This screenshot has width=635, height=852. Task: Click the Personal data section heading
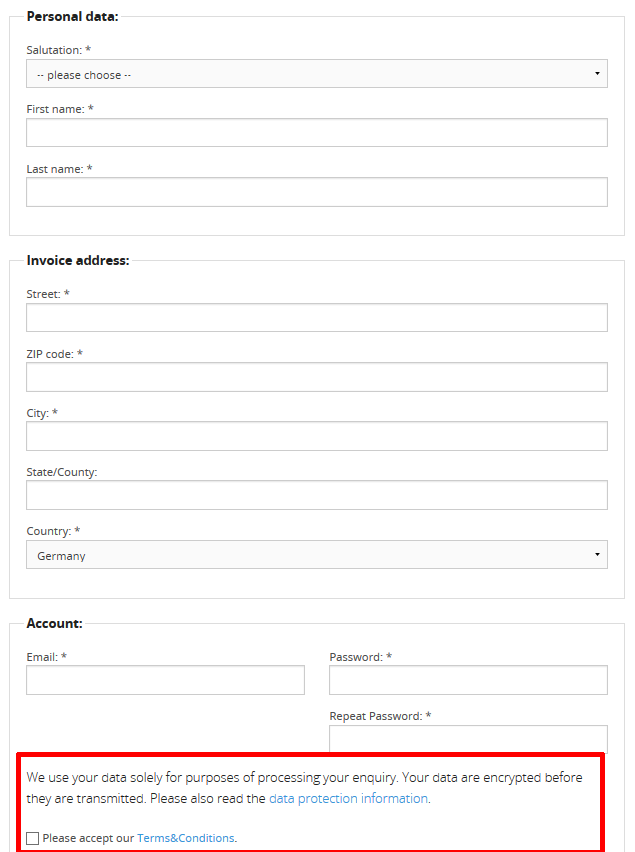pos(72,17)
